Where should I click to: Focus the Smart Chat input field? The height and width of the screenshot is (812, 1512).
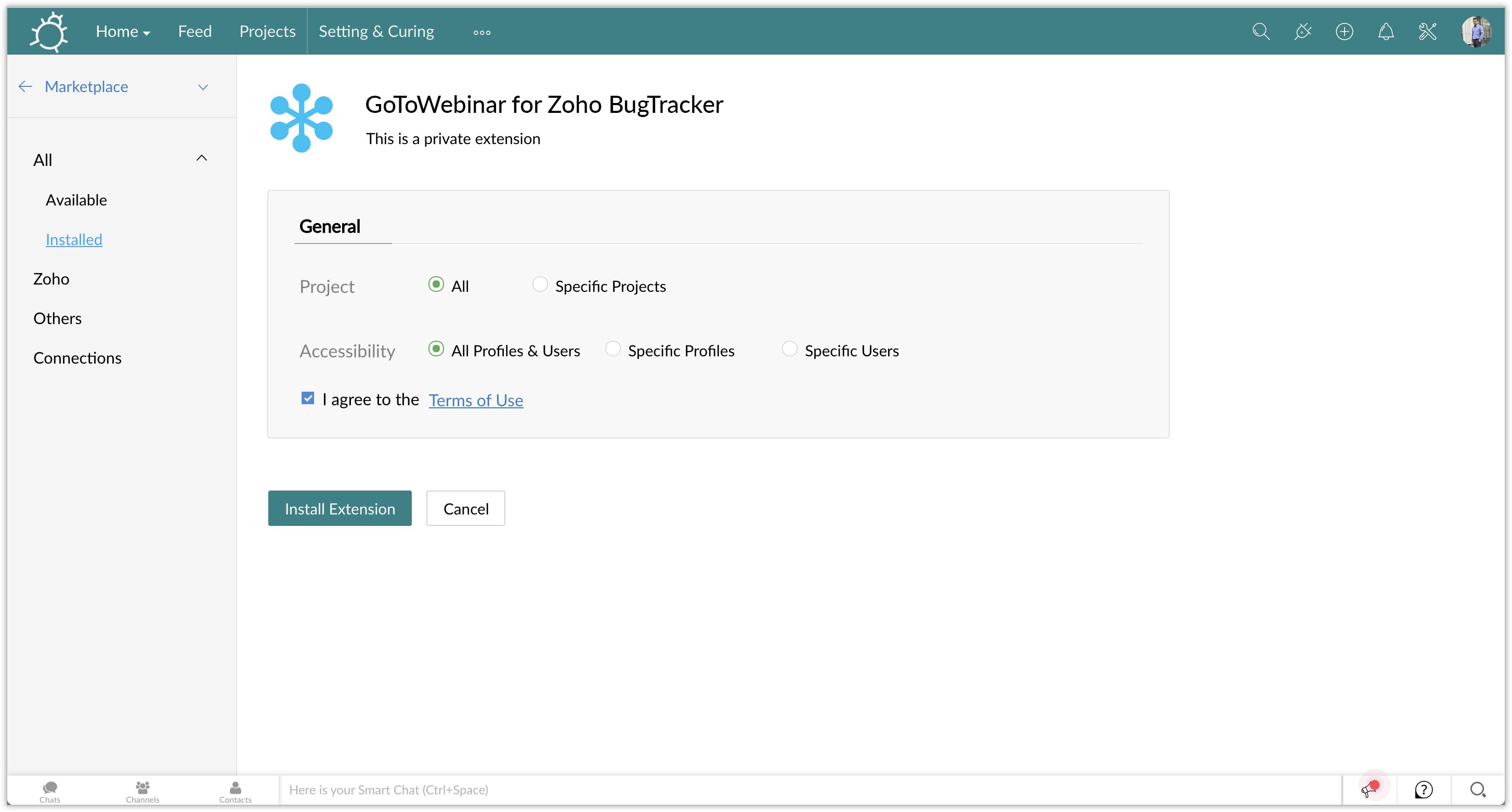(810, 790)
